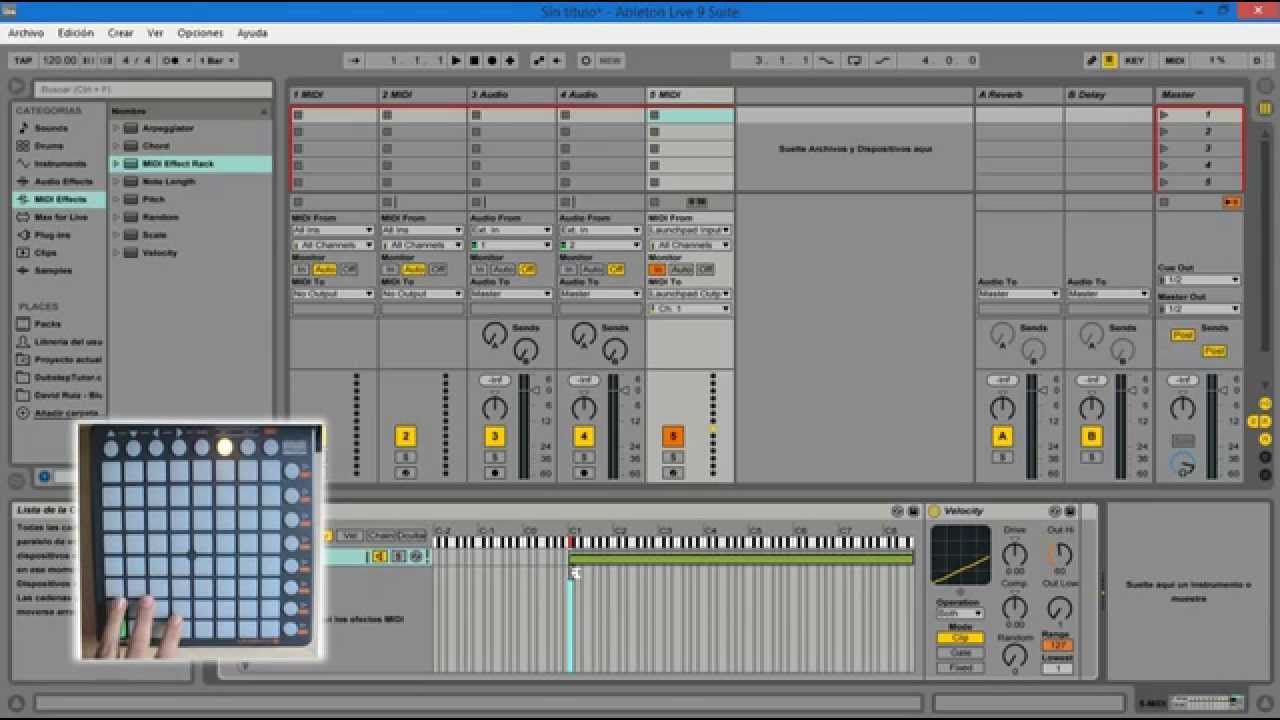
Task: Toggle the B Delay track activator
Action: [1091, 436]
